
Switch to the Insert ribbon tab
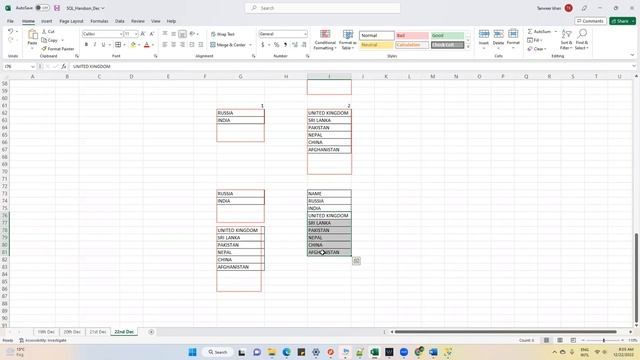coord(47,21)
